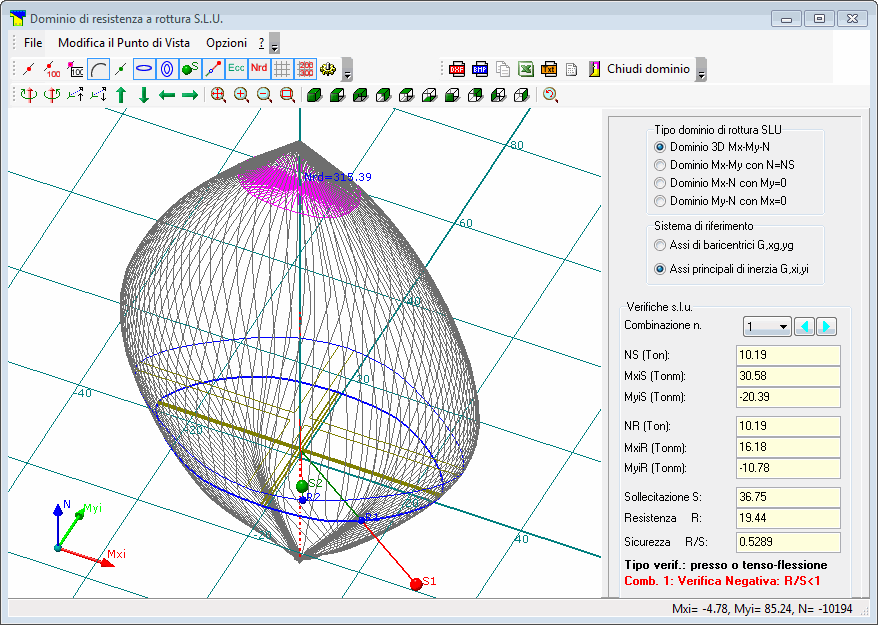Open the File menu
878x625 pixels.
[x=33, y=43]
